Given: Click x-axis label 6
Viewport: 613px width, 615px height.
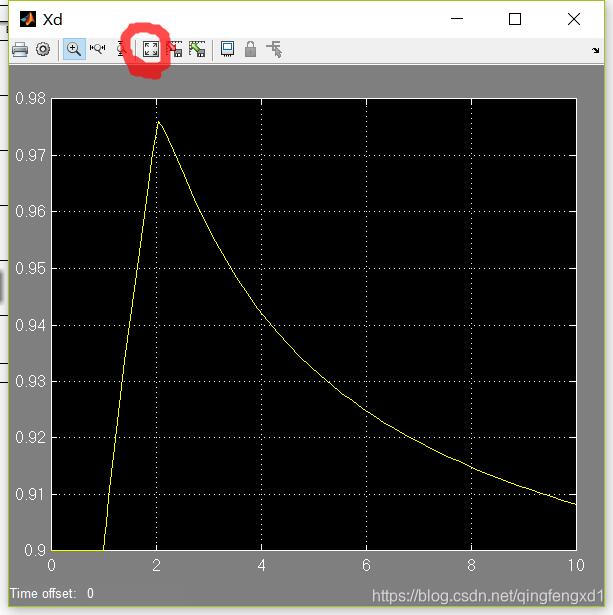Looking at the screenshot, I should [x=366, y=565].
